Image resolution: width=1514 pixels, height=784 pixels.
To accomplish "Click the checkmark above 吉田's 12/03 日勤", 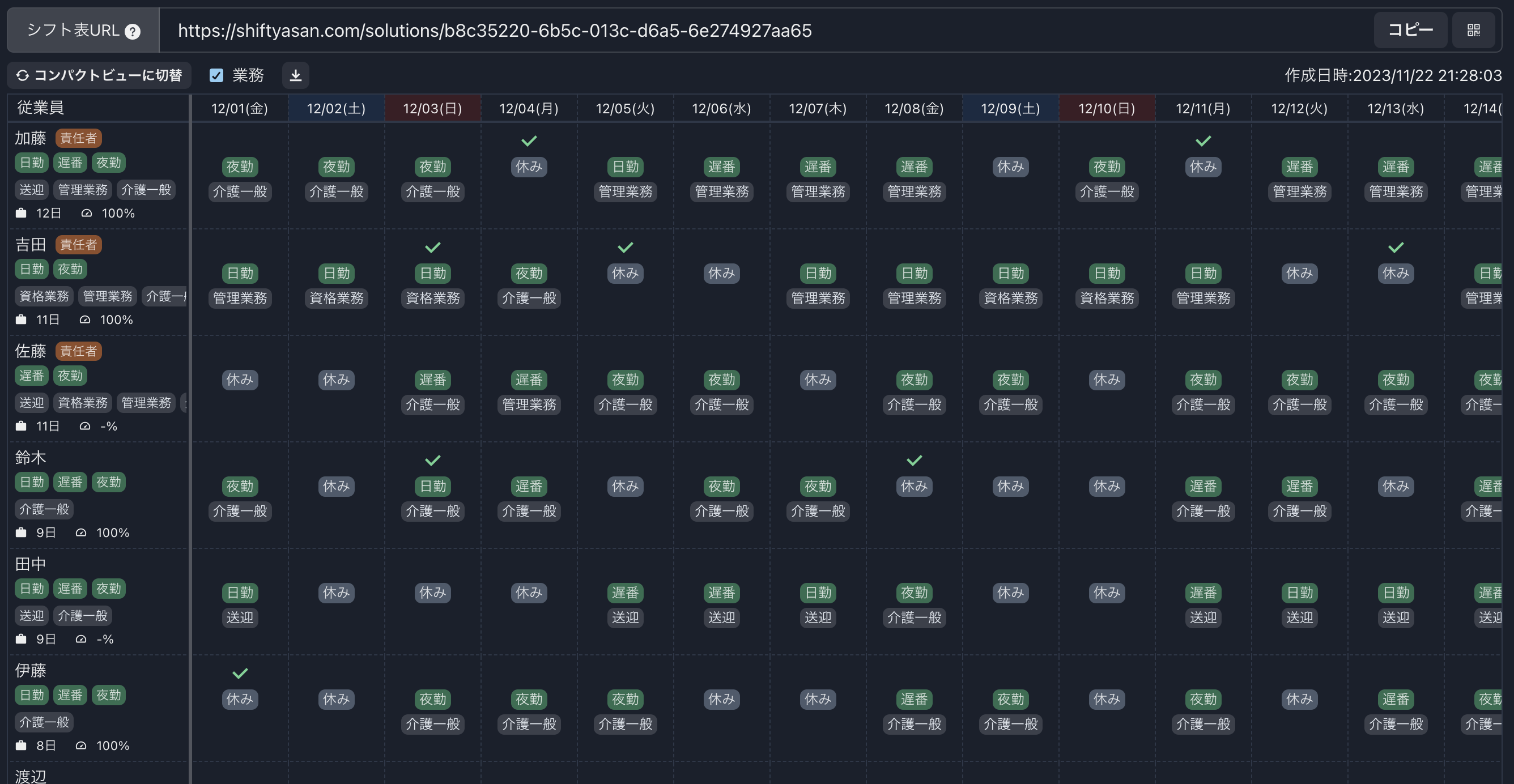I will [x=432, y=248].
